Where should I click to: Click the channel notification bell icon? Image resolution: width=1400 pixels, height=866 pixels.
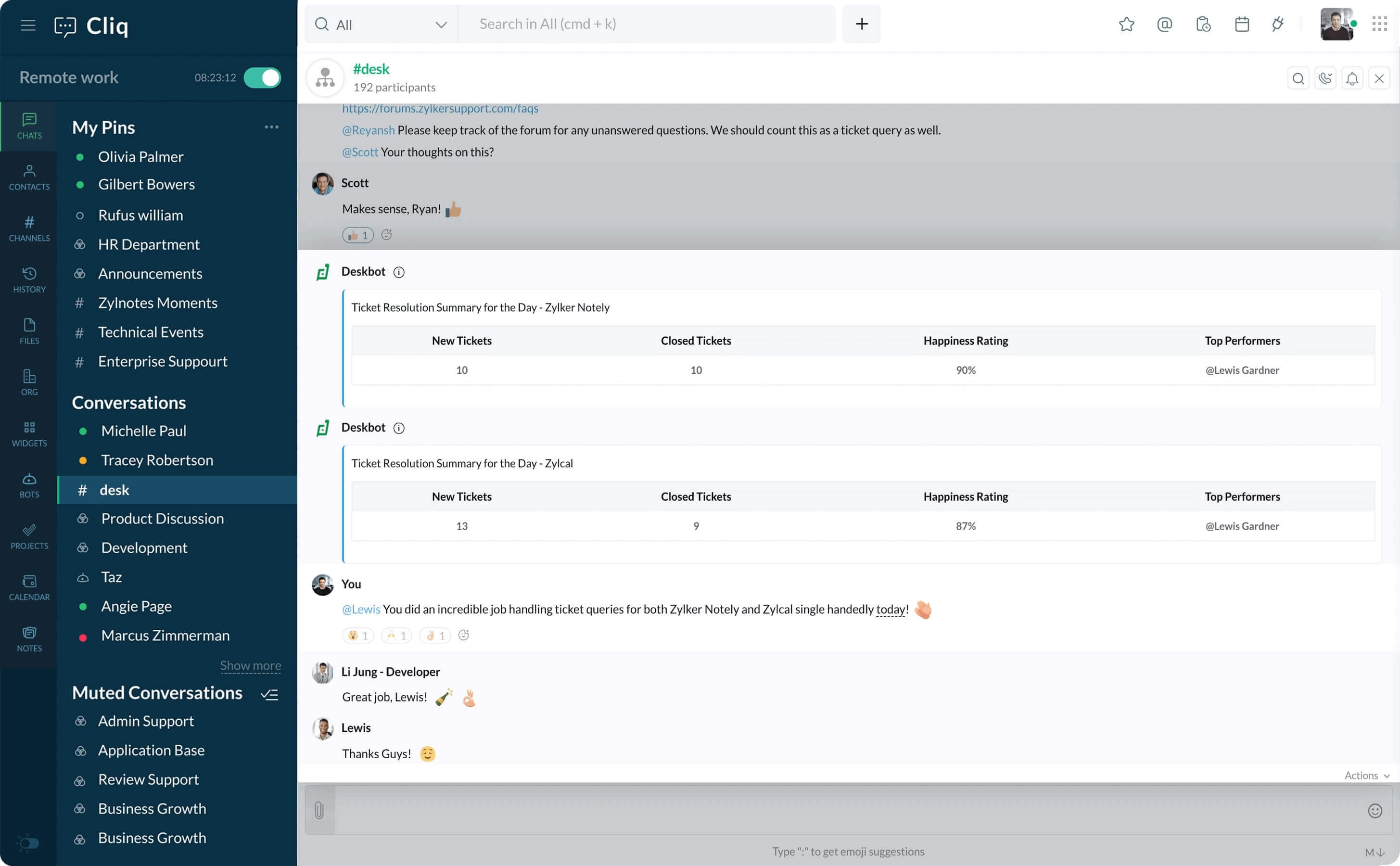coord(1352,78)
